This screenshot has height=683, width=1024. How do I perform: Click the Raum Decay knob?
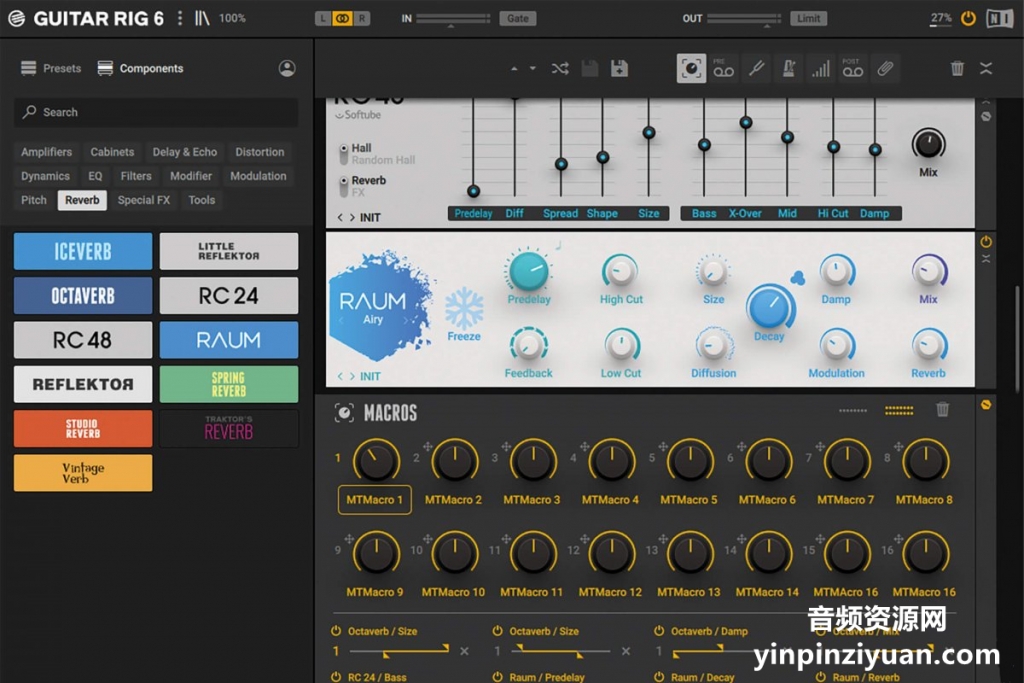(x=769, y=307)
